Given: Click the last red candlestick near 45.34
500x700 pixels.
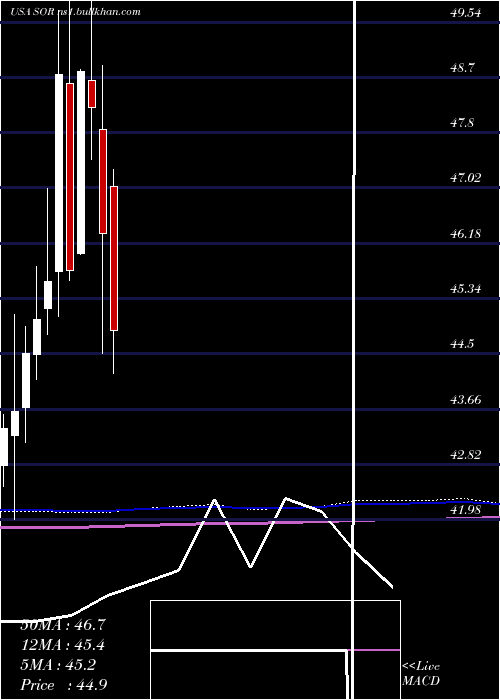Looking at the screenshot, I should pos(114,258).
